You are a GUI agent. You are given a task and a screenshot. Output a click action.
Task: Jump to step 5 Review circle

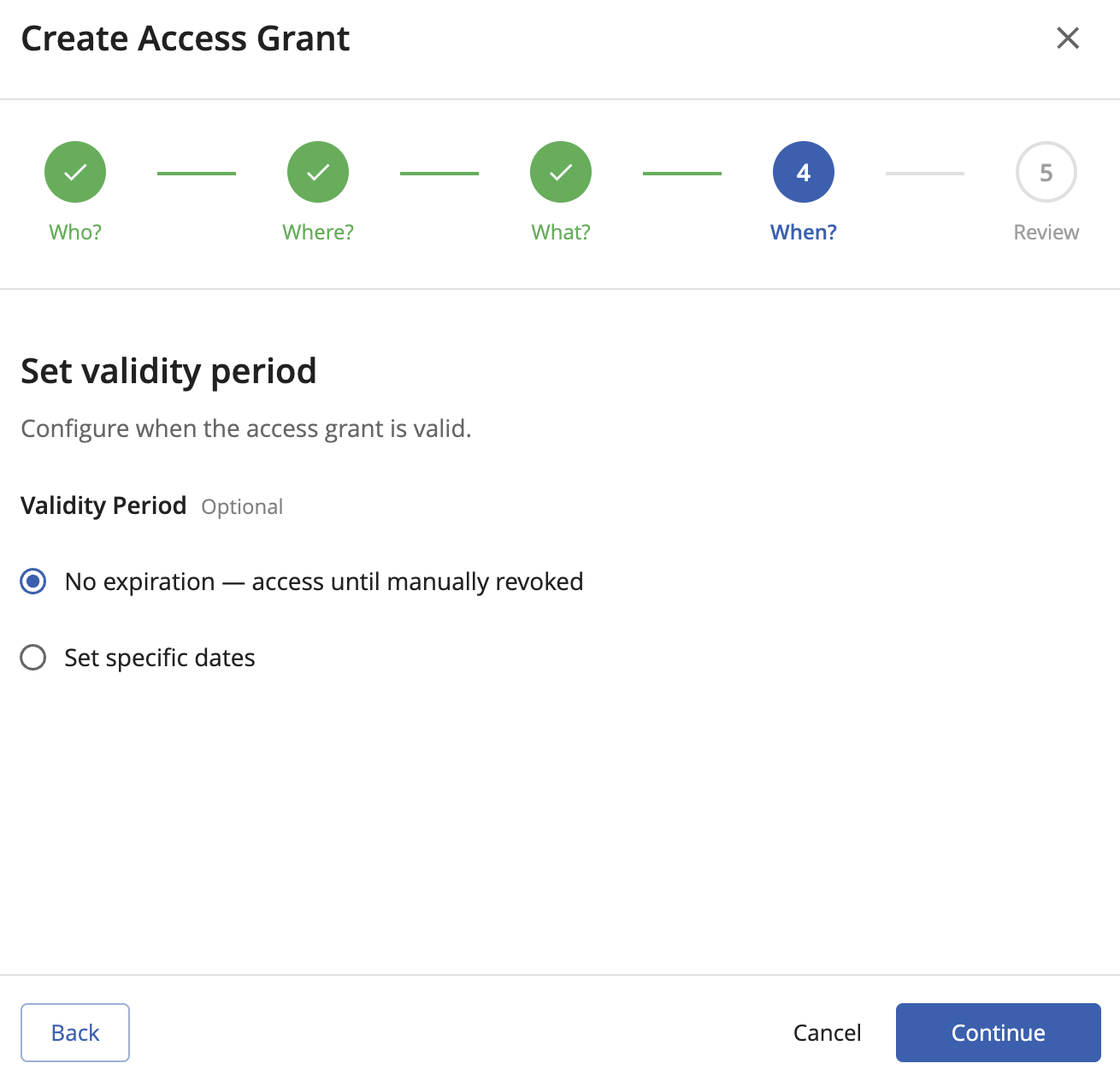pos(1046,172)
